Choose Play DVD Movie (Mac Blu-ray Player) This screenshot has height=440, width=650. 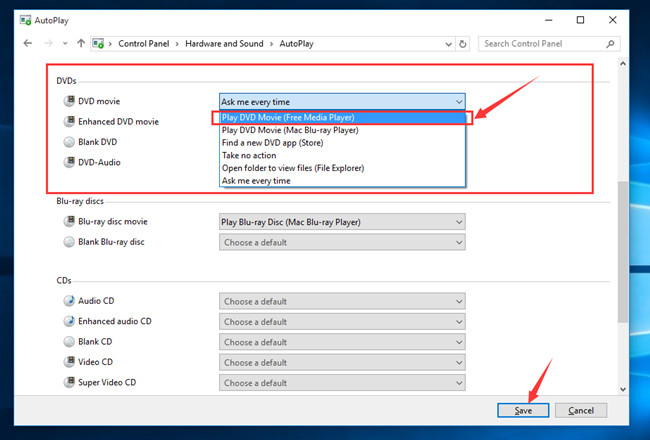point(340,130)
